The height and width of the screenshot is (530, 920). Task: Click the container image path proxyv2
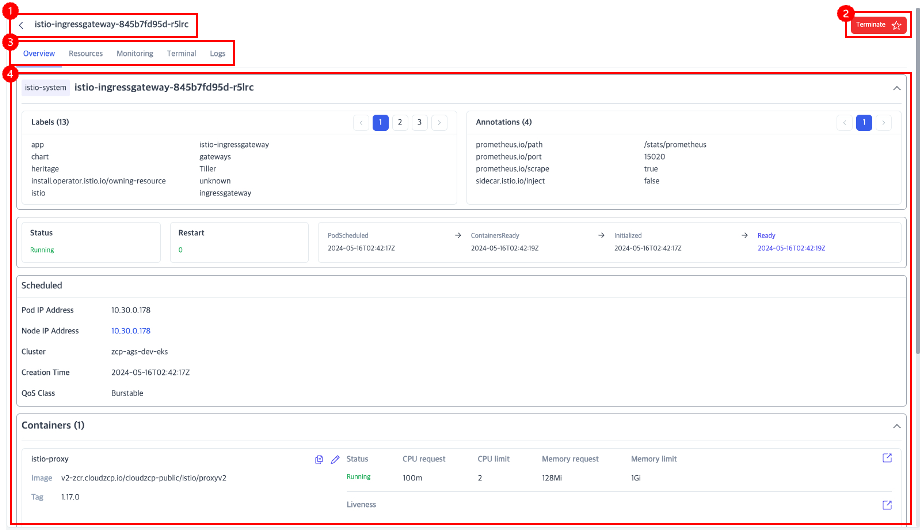pyautogui.click(x=144, y=478)
